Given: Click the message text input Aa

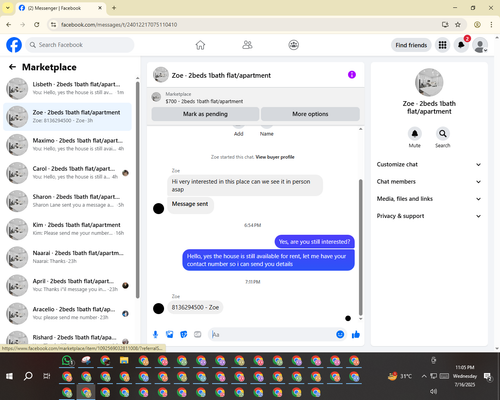Looking at the screenshot, I should tap(273, 334).
